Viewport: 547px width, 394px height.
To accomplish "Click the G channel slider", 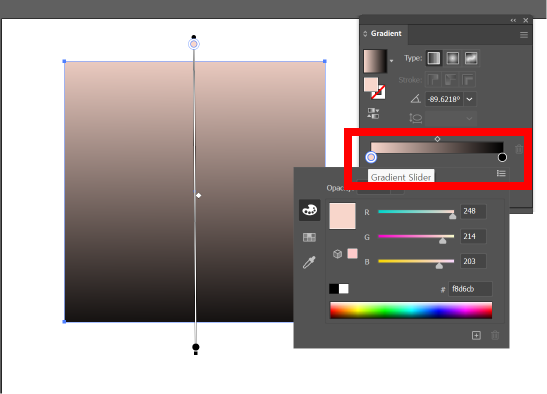I will pyautogui.click(x=416, y=236).
